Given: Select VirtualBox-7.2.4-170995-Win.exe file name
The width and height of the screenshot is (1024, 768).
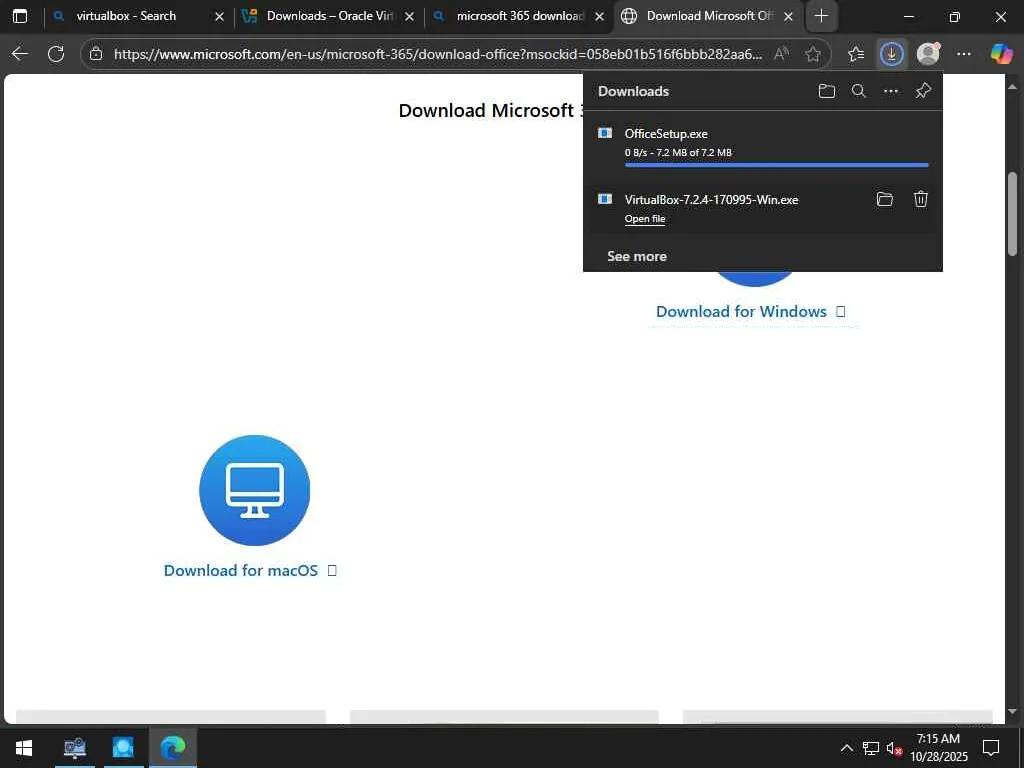Looking at the screenshot, I should pos(711,200).
